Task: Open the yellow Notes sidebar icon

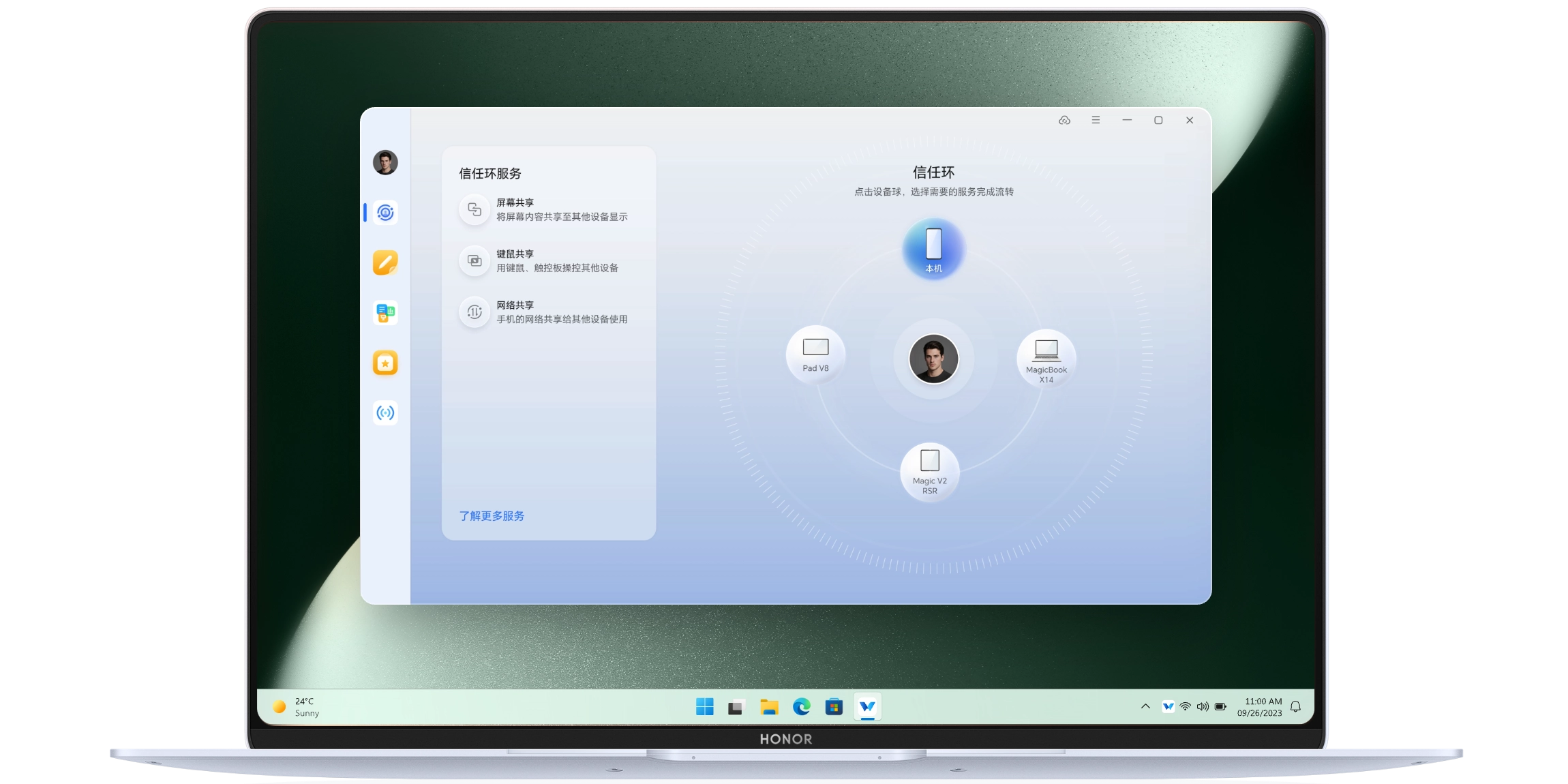Action: tap(385, 262)
